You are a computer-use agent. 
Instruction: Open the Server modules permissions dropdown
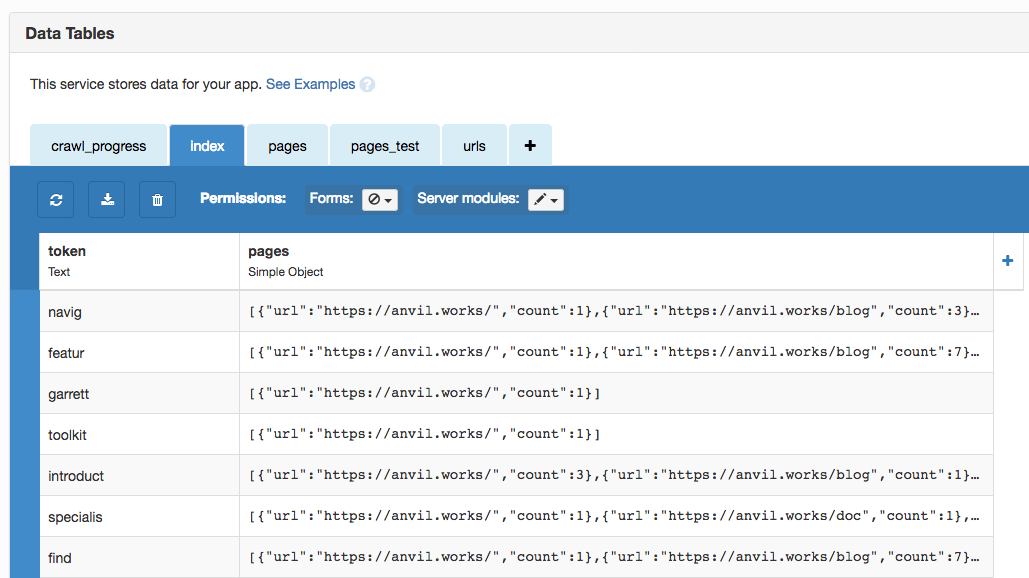546,200
